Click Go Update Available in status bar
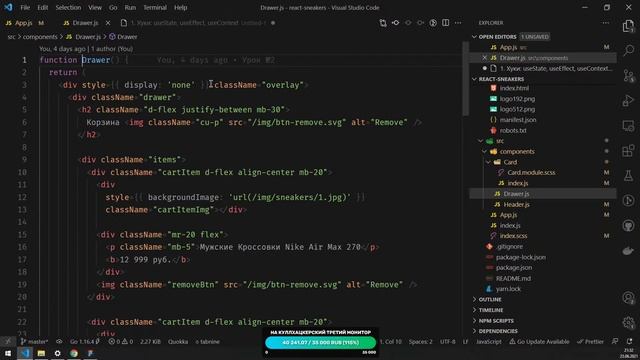Screen dimensions: 640x360 (x=539, y=342)
